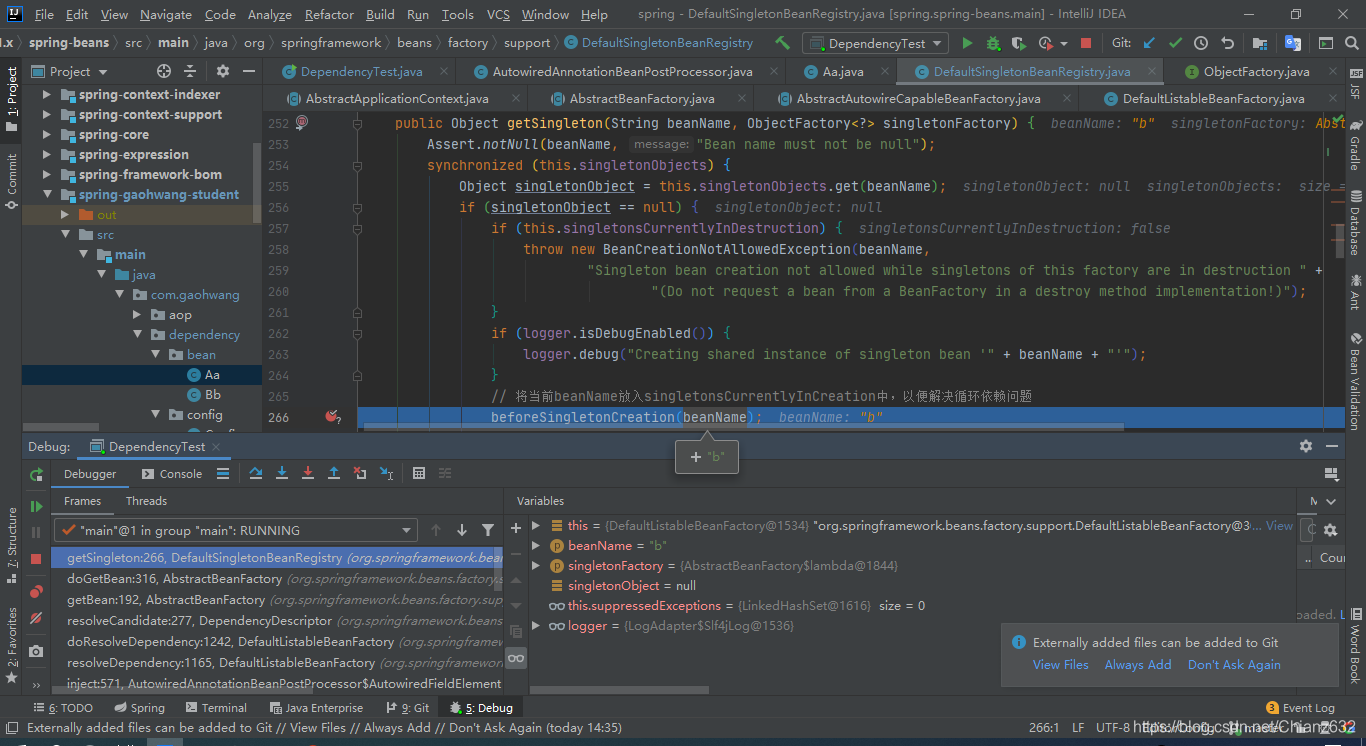Step into using the blue down arrow
This screenshot has height=746, width=1366.
[282, 473]
